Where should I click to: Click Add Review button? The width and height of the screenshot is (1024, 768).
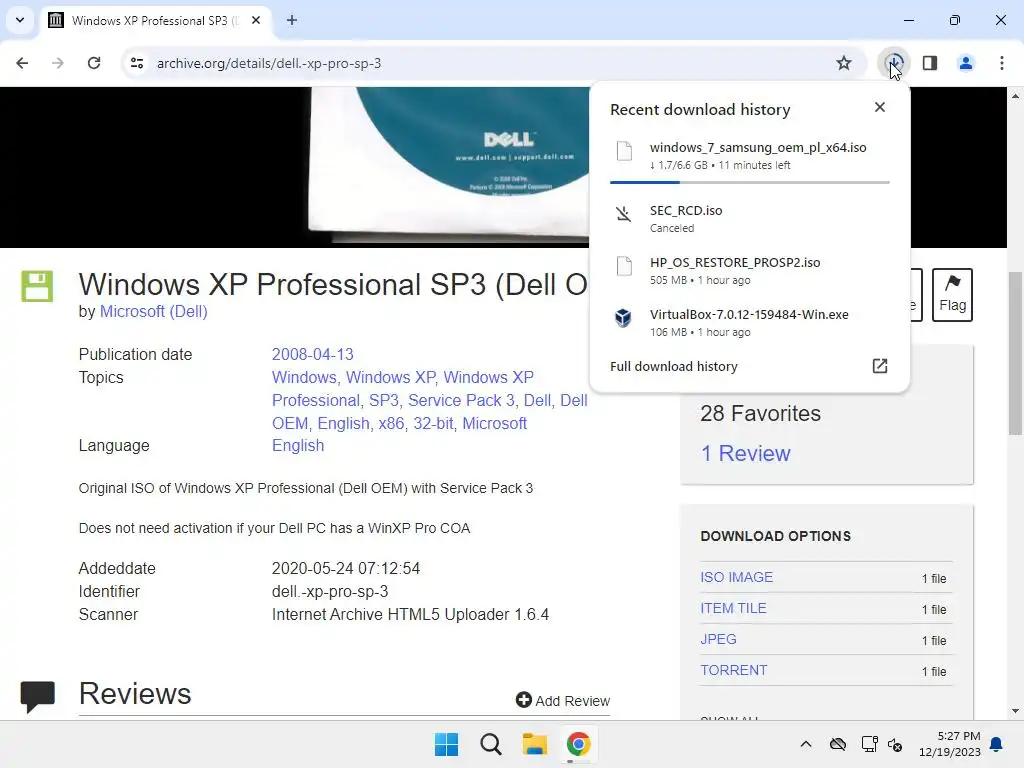point(562,700)
